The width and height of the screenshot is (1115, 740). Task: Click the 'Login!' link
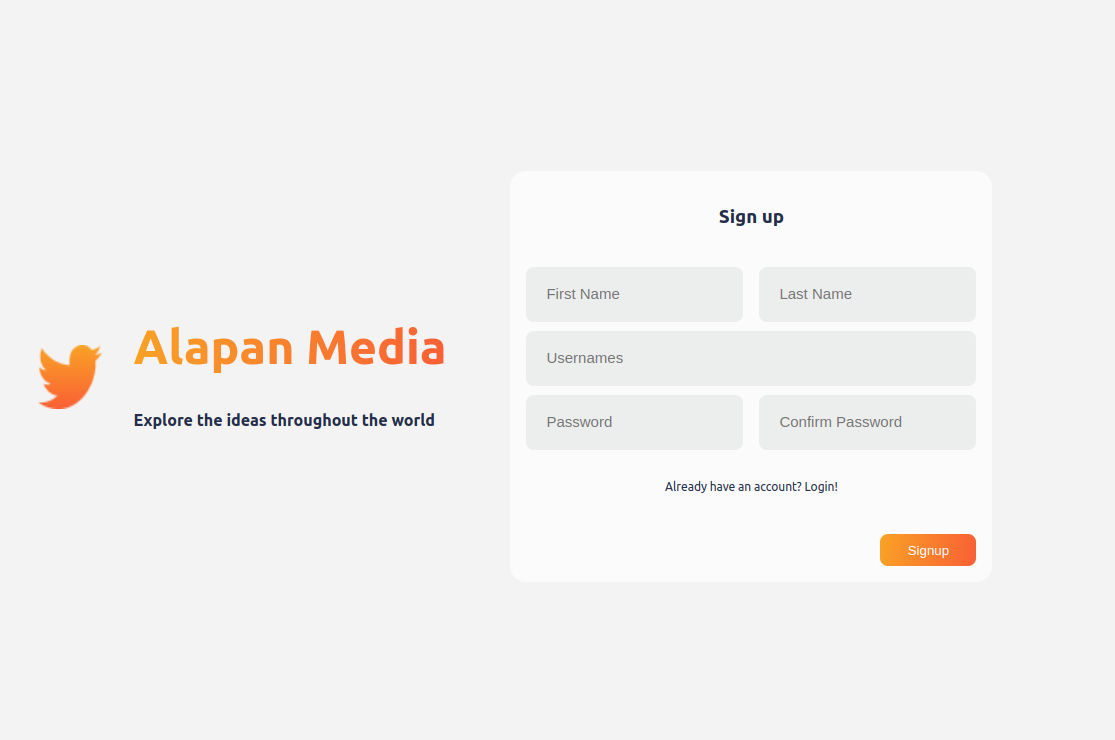(x=820, y=486)
